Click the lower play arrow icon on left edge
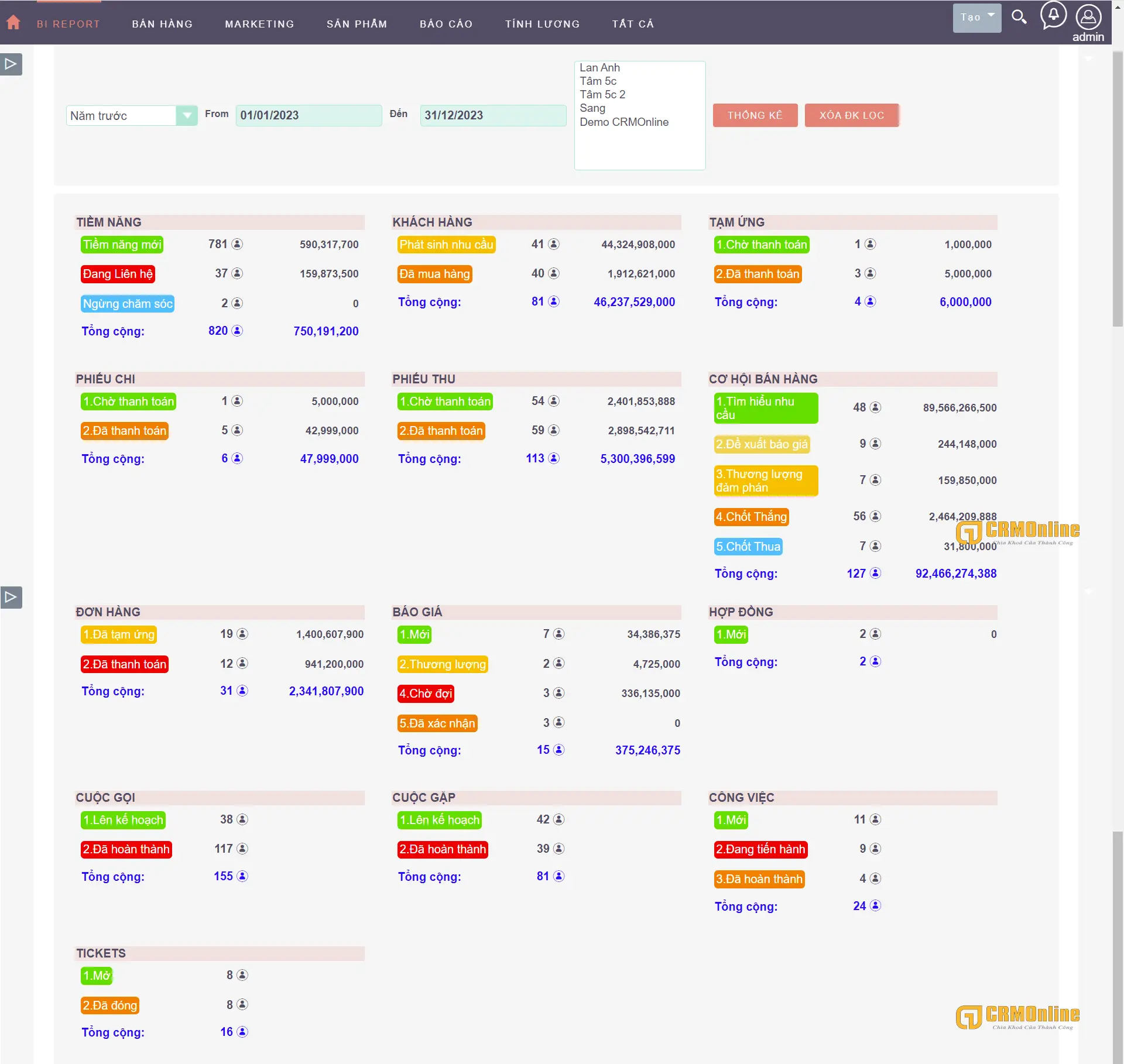 coord(11,596)
